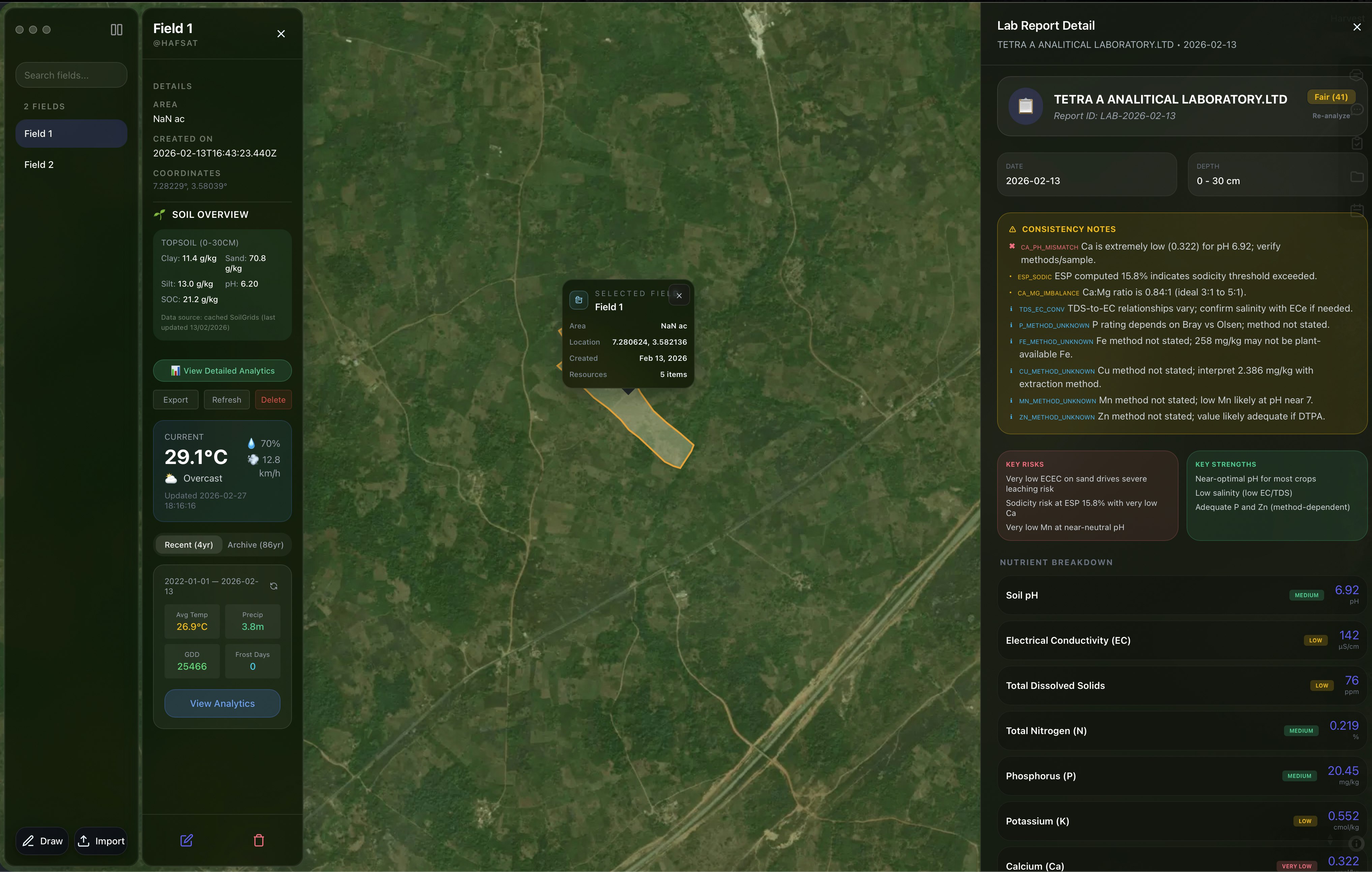Switch to the Archive (86yr) tab
The image size is (1372, 872).
pyautogui.click(x=255, y=544)
